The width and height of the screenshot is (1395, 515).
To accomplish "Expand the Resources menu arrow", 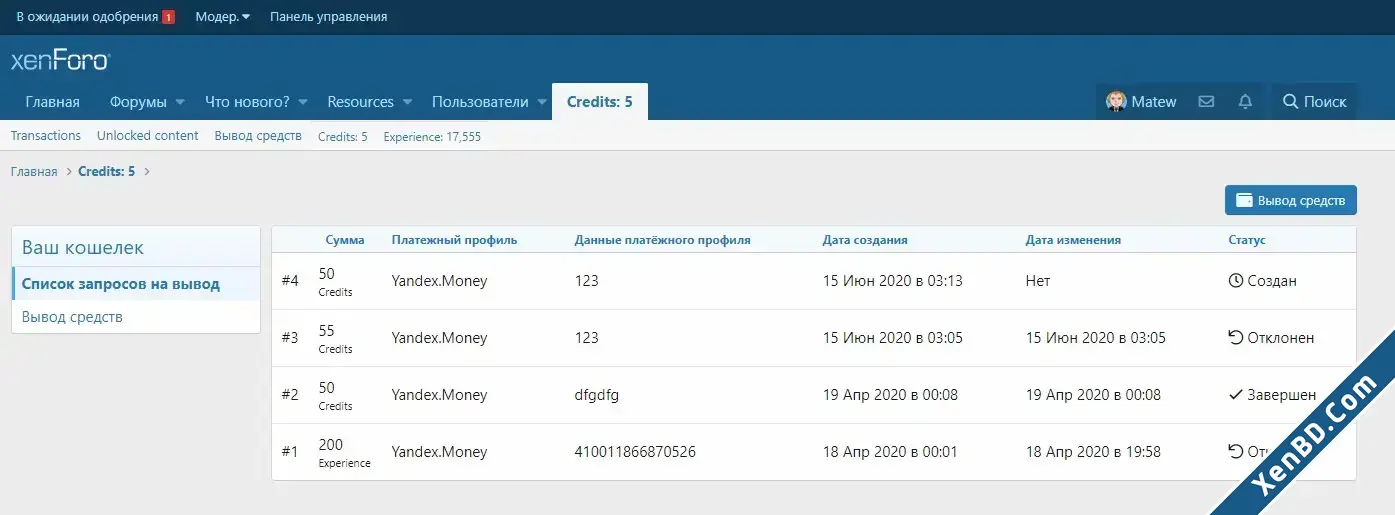I will [407, 102].
